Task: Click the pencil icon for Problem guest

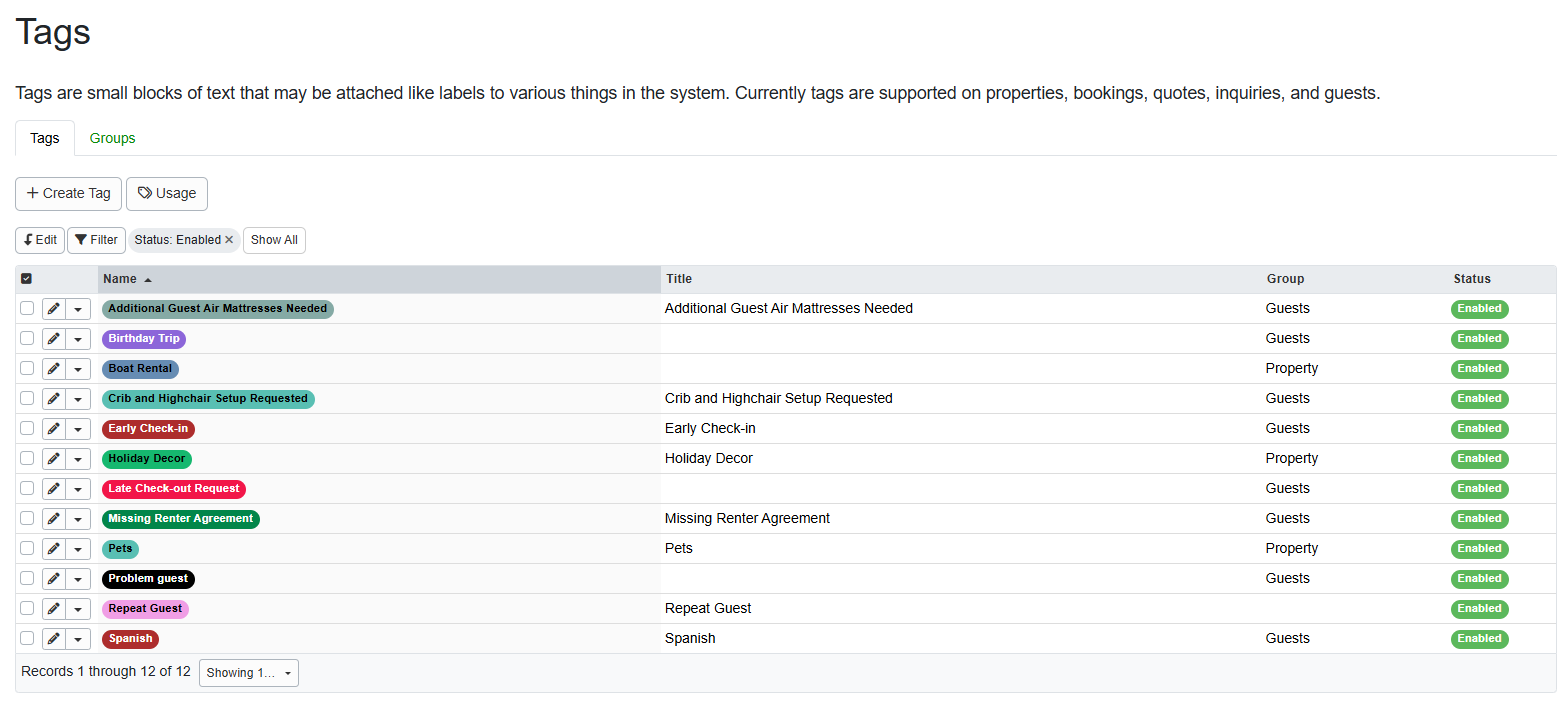Action: (x=54, y=579)
